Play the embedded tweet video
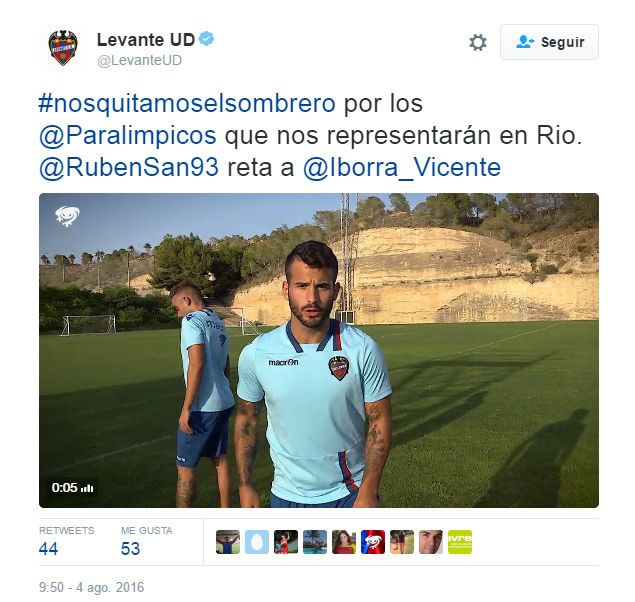The height and width of the screenshot is (602, 635). pos(319,350)
